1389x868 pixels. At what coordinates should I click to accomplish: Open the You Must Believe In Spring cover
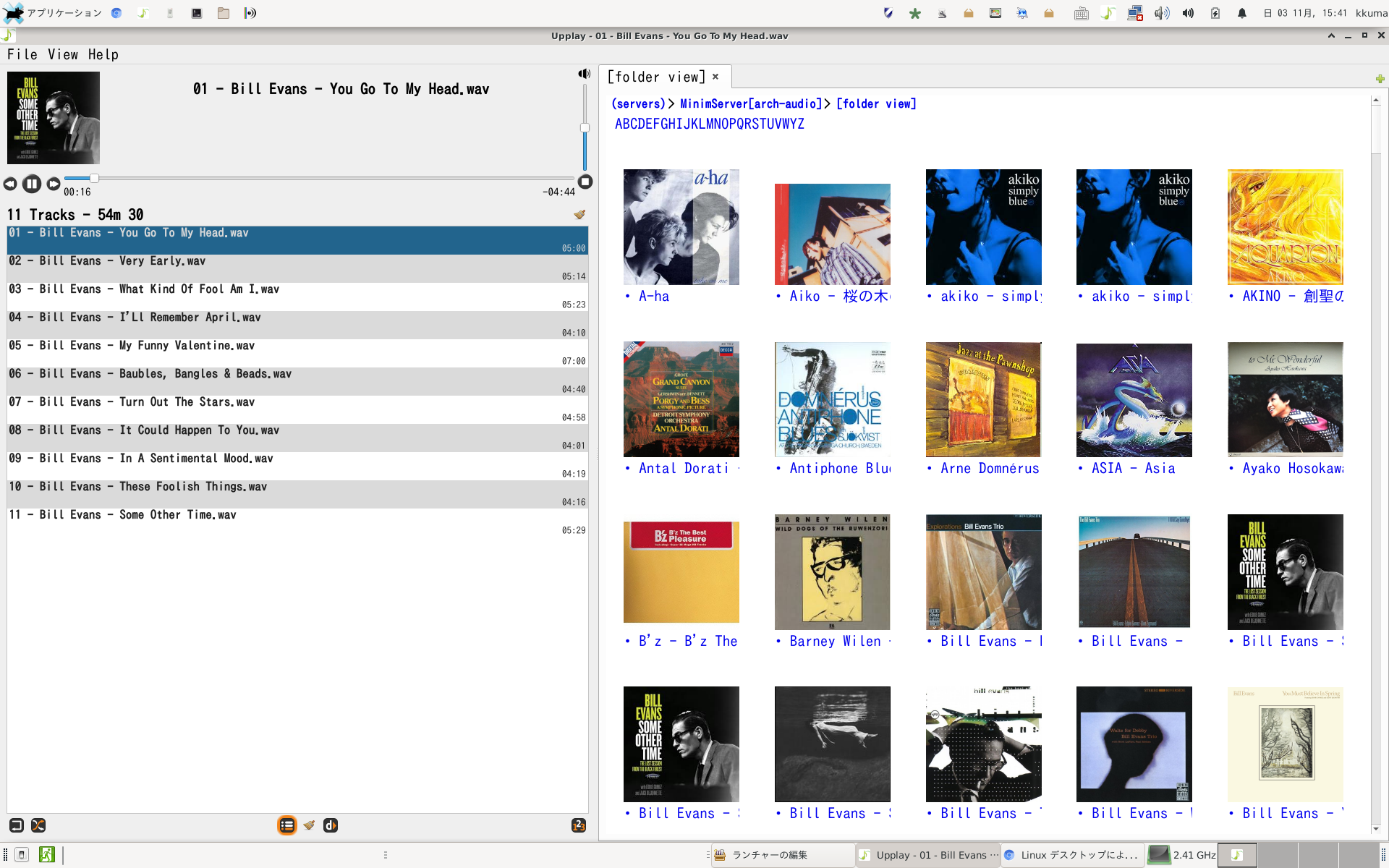point(1286,744)
